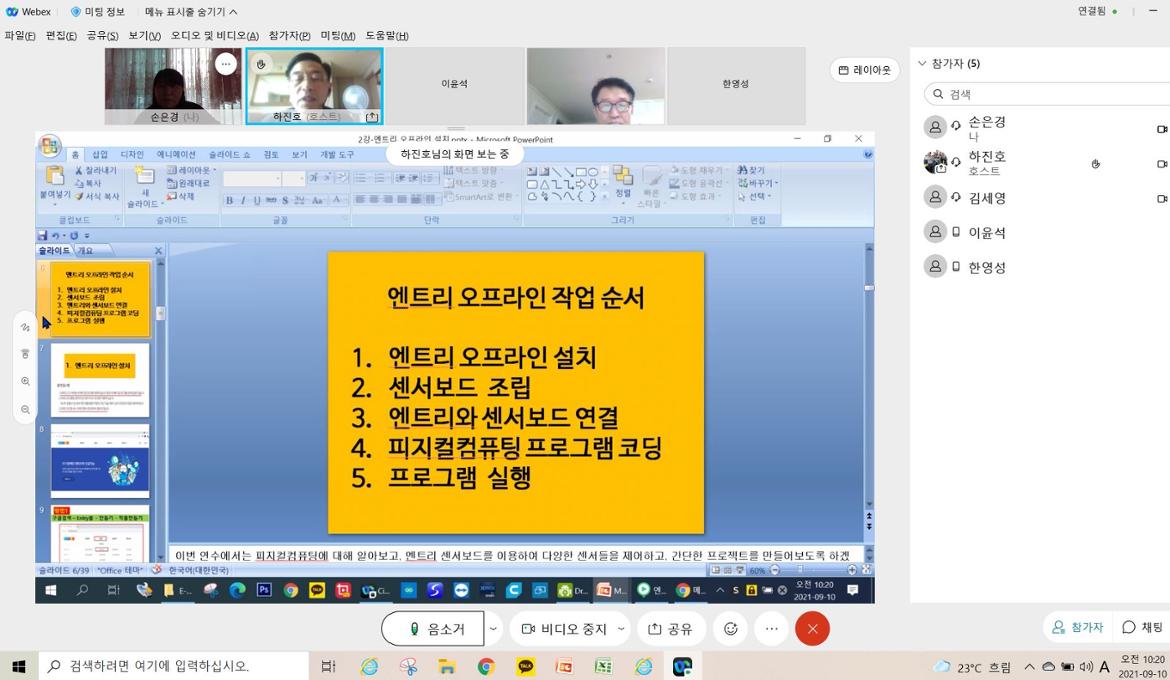Open the 보기(V) menu
Image resolution: width=1170 pixels, height=680 pixels.
tap(144, 35)
